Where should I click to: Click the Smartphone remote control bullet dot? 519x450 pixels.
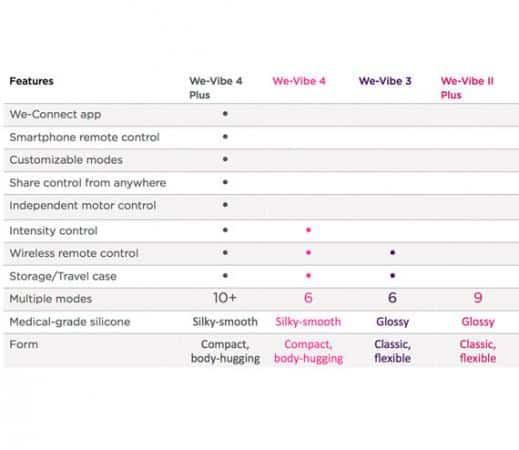[x=225, y=137]
